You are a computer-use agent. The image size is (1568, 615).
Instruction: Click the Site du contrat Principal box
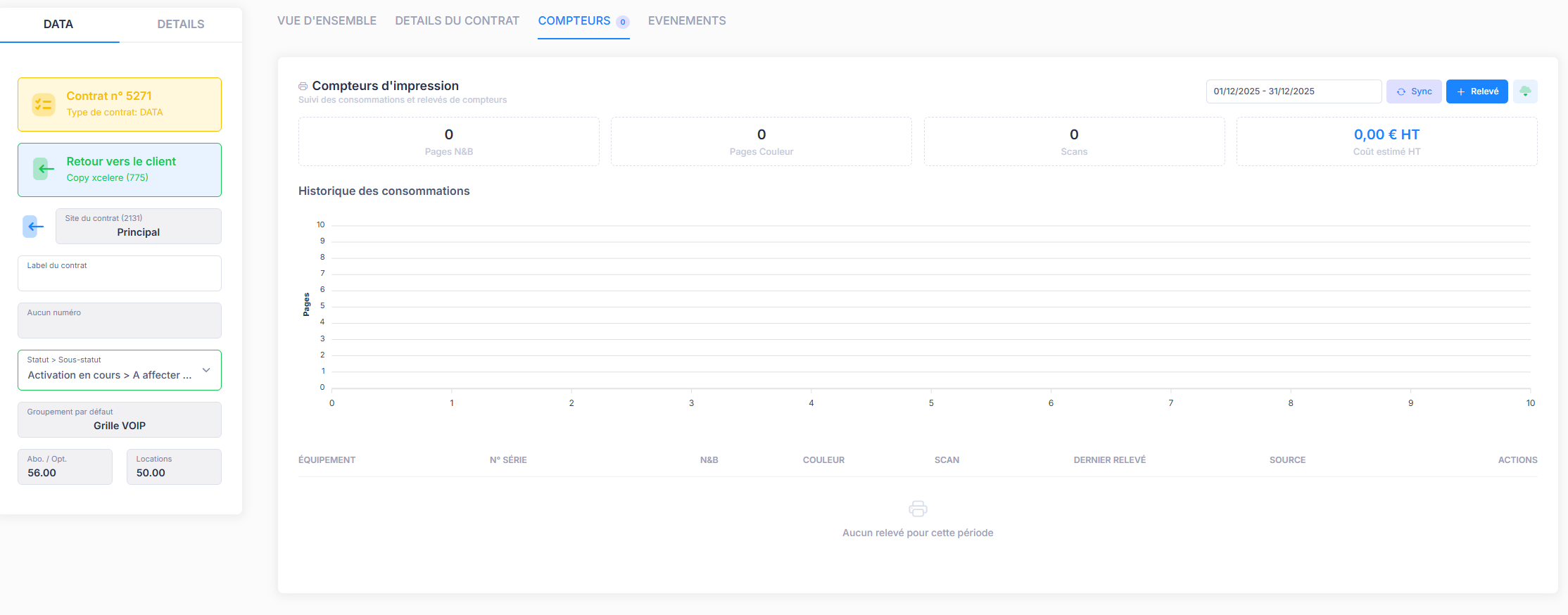tap(139, 226)
